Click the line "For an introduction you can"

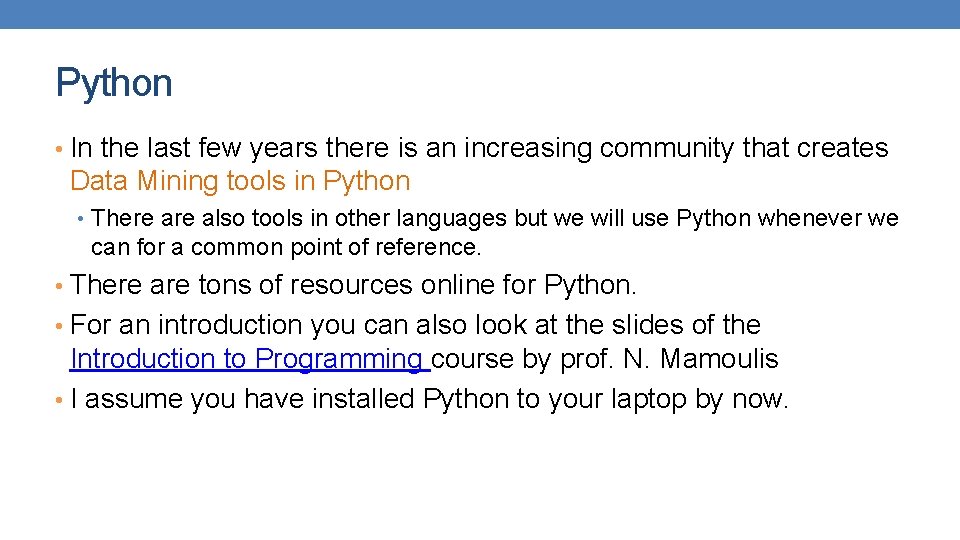pyautogui.click(x=416, y=326)
